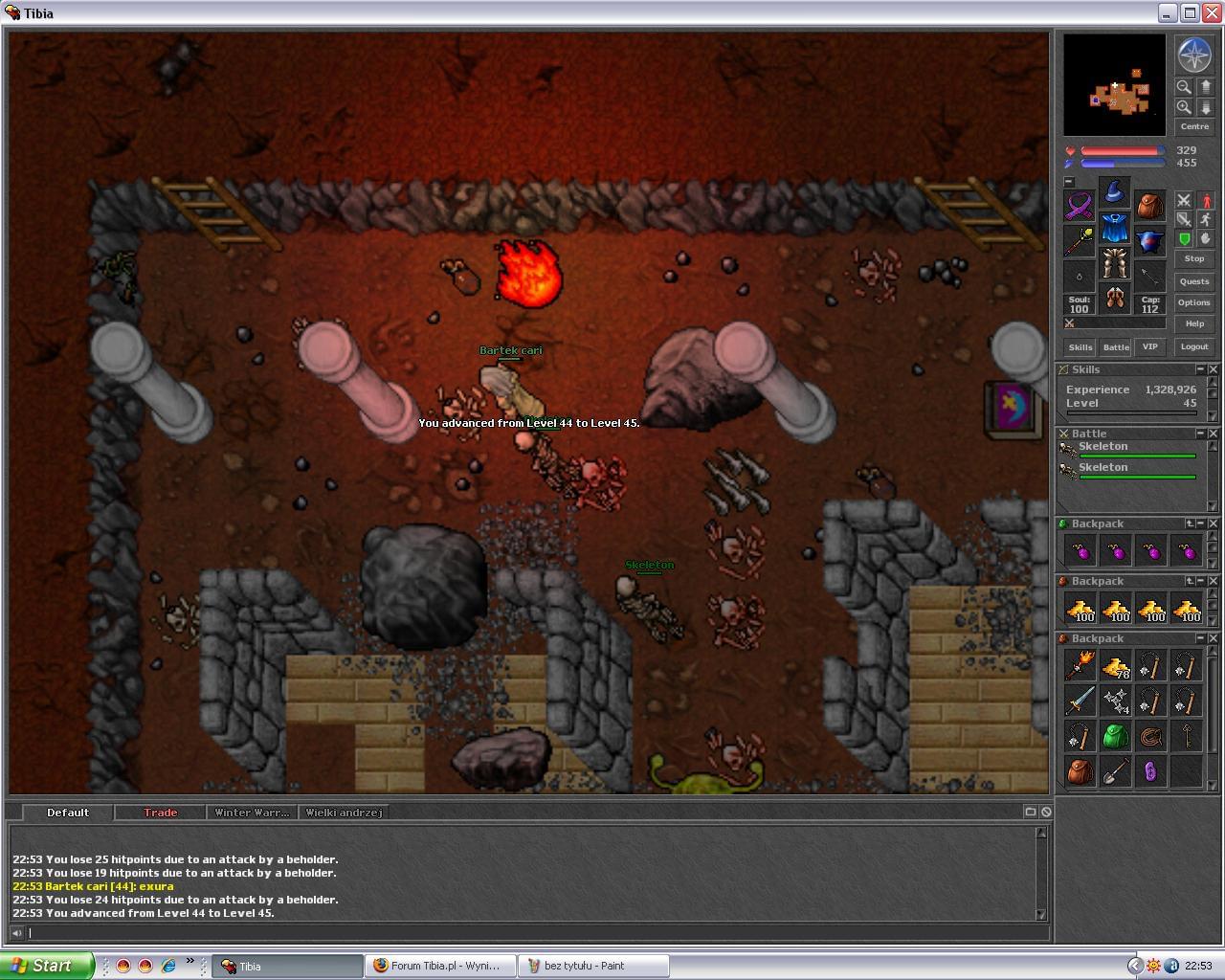Switch to the Default chat tab
Viewport: 1225px width, 980px height.
(x=68, y=813)
